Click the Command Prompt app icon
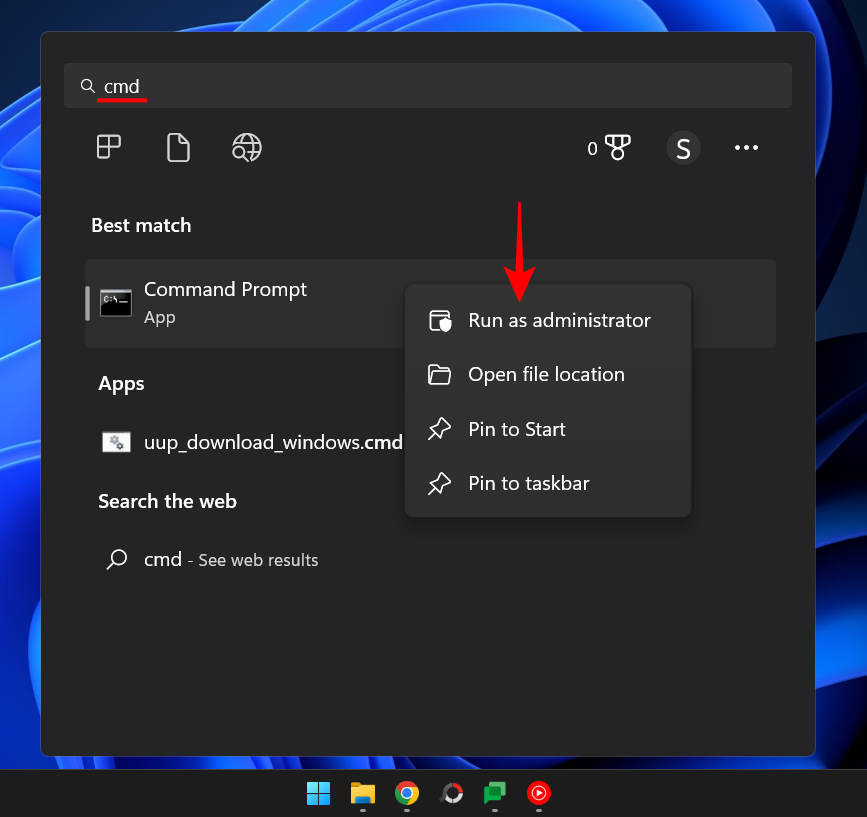867x817 pixels. coord(116,301)
